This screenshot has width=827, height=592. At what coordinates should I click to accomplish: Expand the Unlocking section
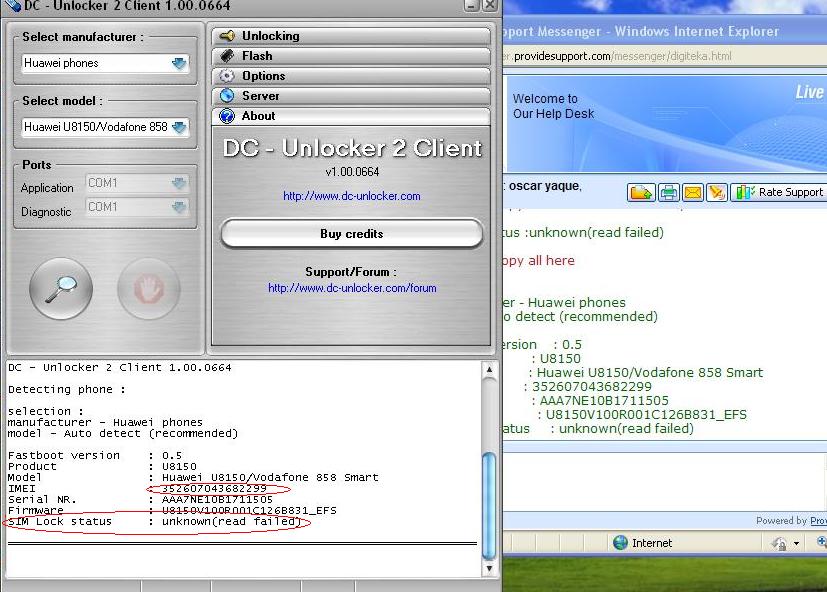[351, 36]
